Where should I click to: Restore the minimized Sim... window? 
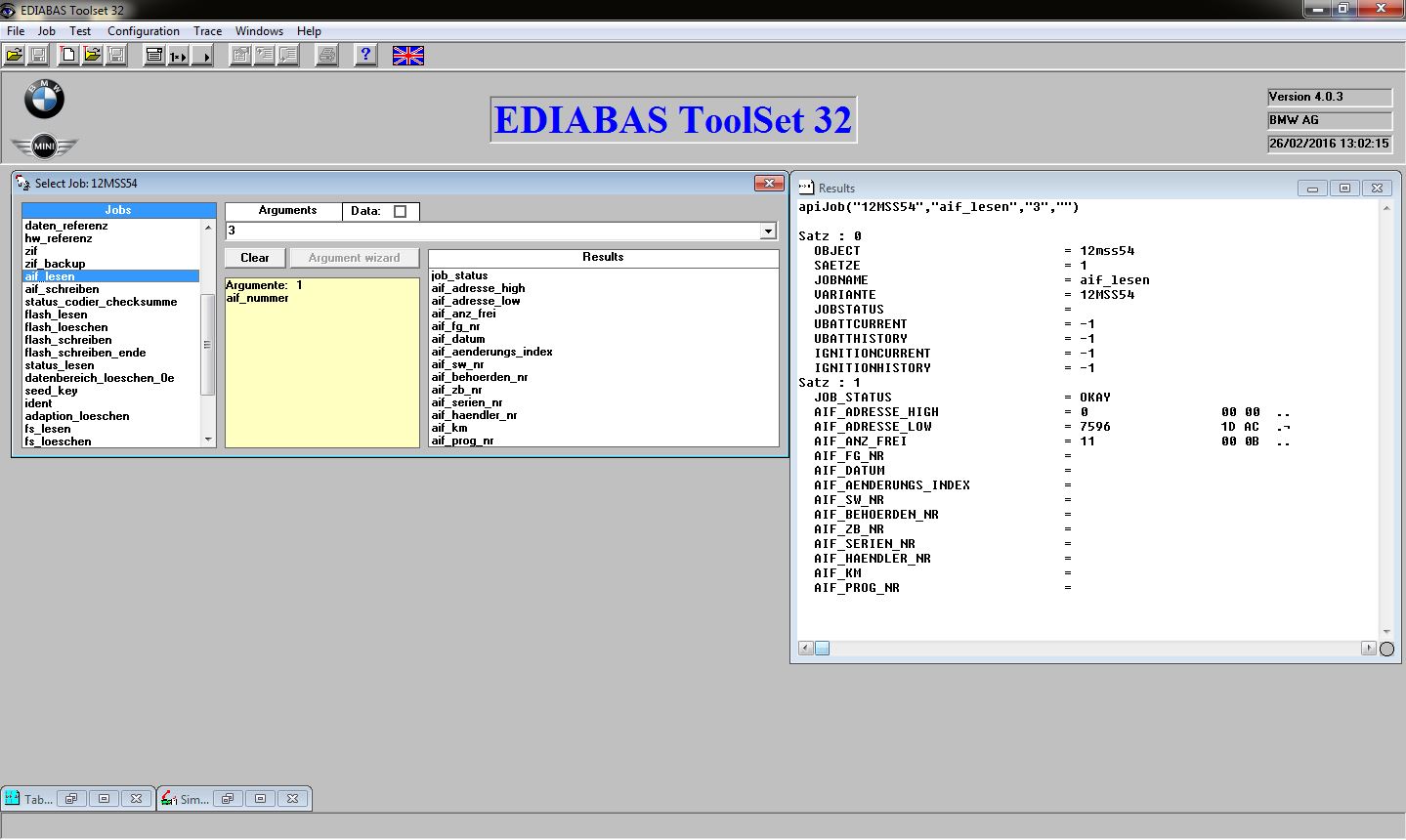click(x=227, y=799)
